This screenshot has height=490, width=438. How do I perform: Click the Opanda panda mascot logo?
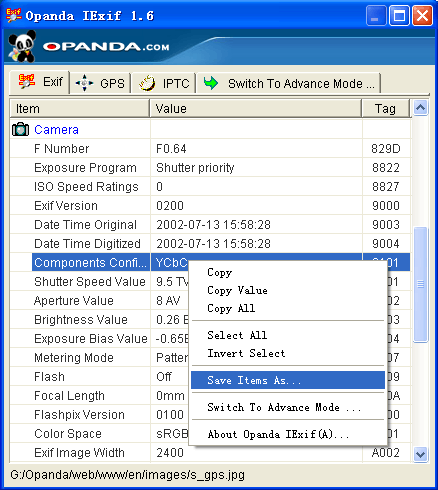coord(22,47)
